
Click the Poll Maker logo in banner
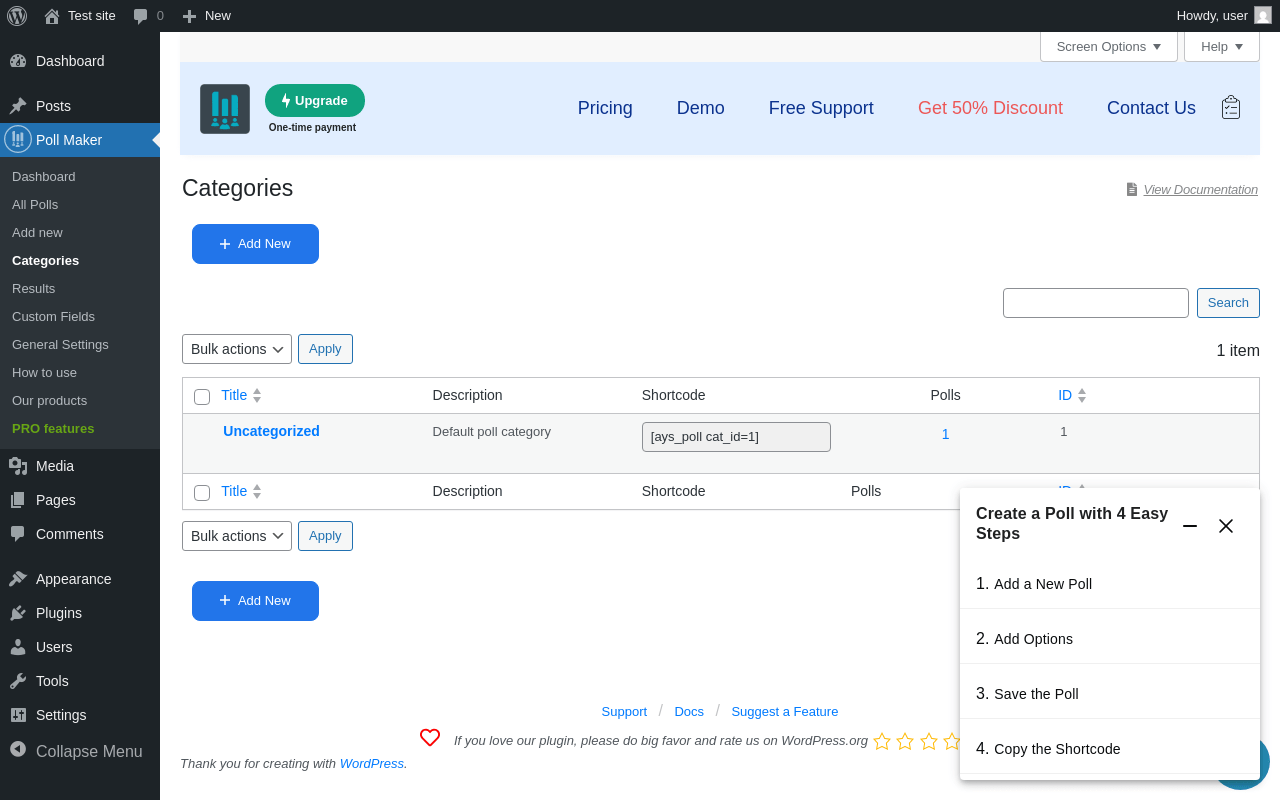tap(225, 109)
